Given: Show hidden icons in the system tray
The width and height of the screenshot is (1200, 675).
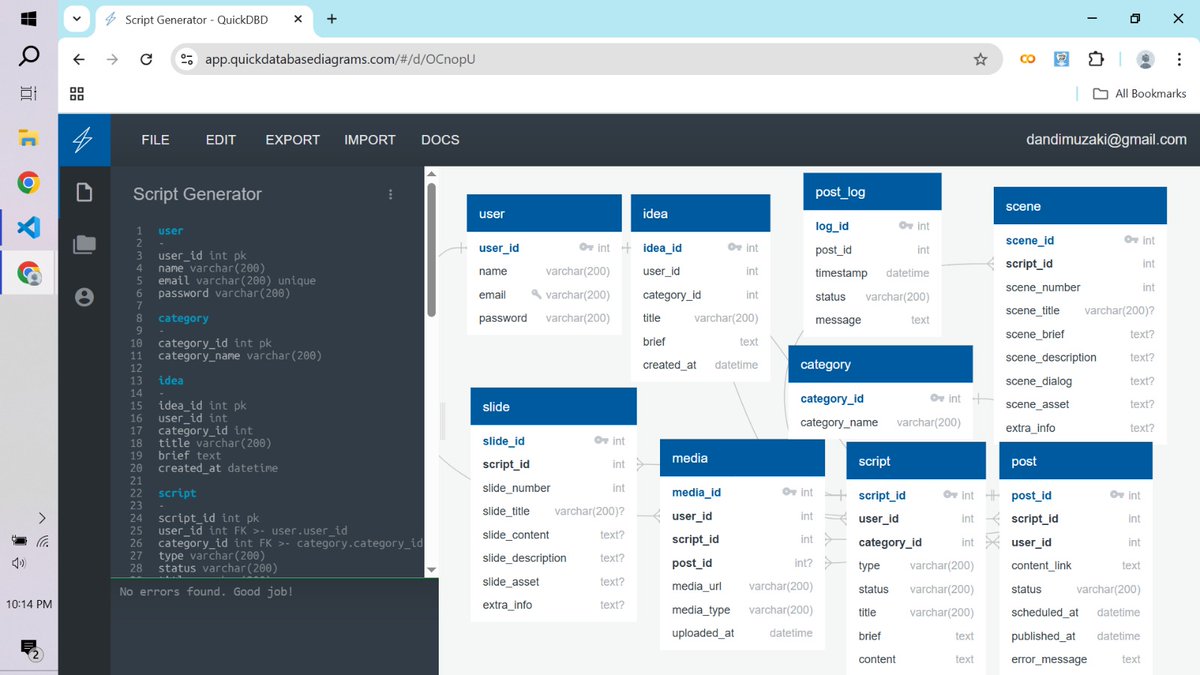Looking at the screenshot, I should tap(42, 518).
